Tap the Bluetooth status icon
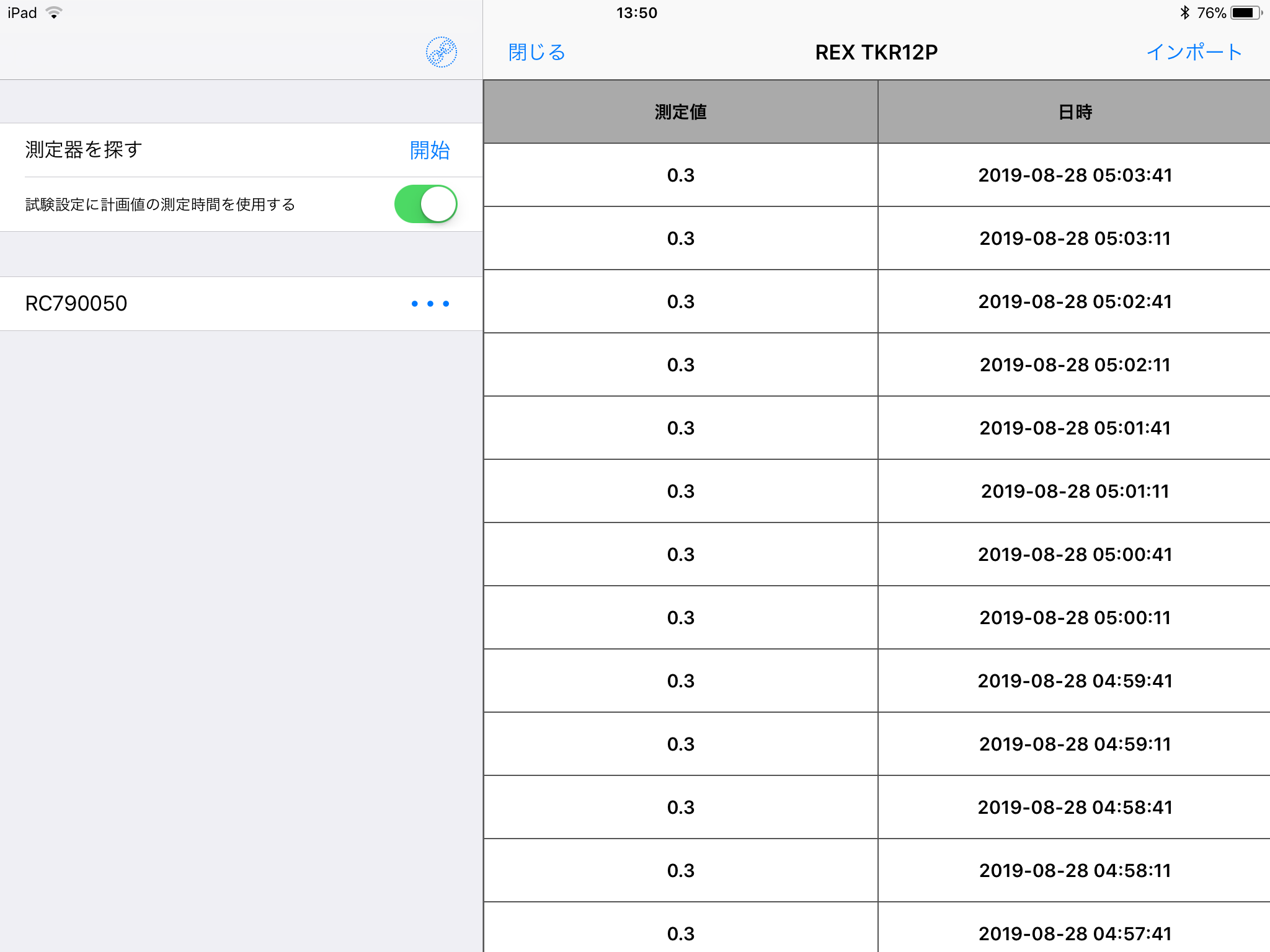 pos(1184,13)
